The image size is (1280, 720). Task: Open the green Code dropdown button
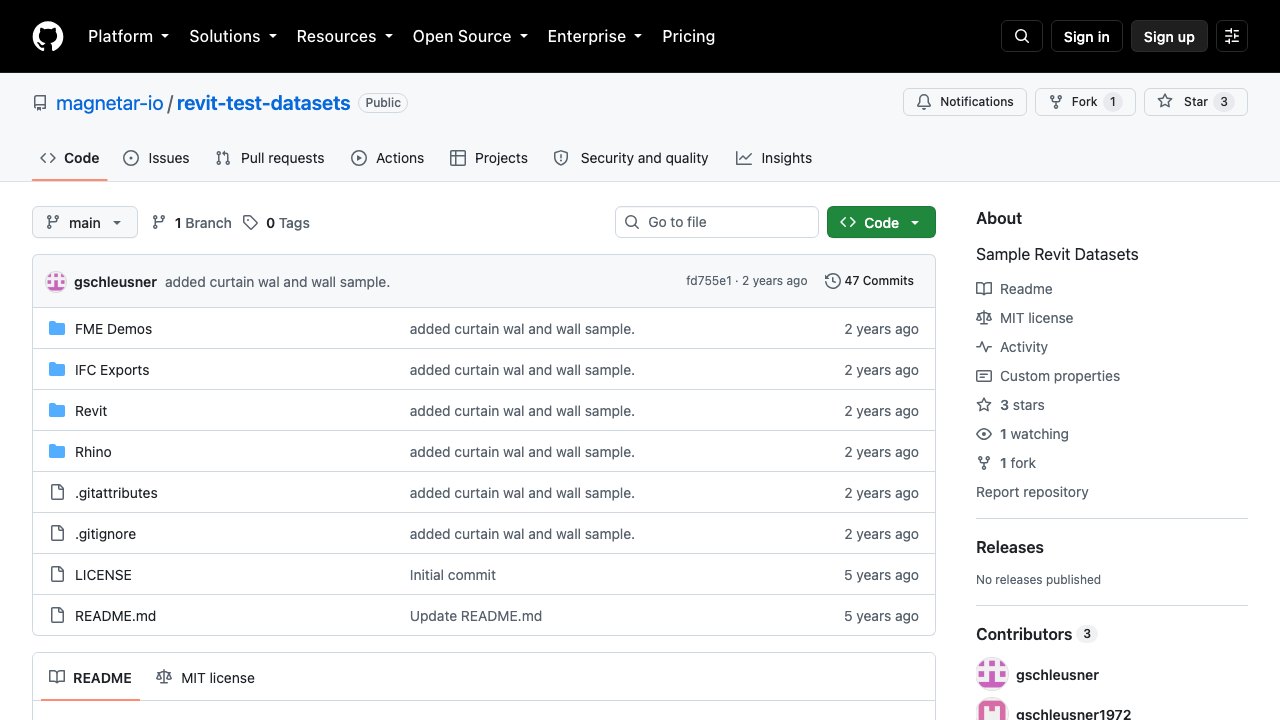881,222
